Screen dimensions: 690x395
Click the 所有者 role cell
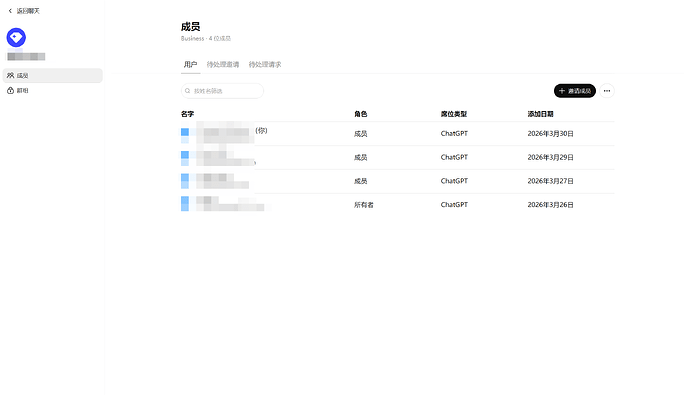coord(364,205)
